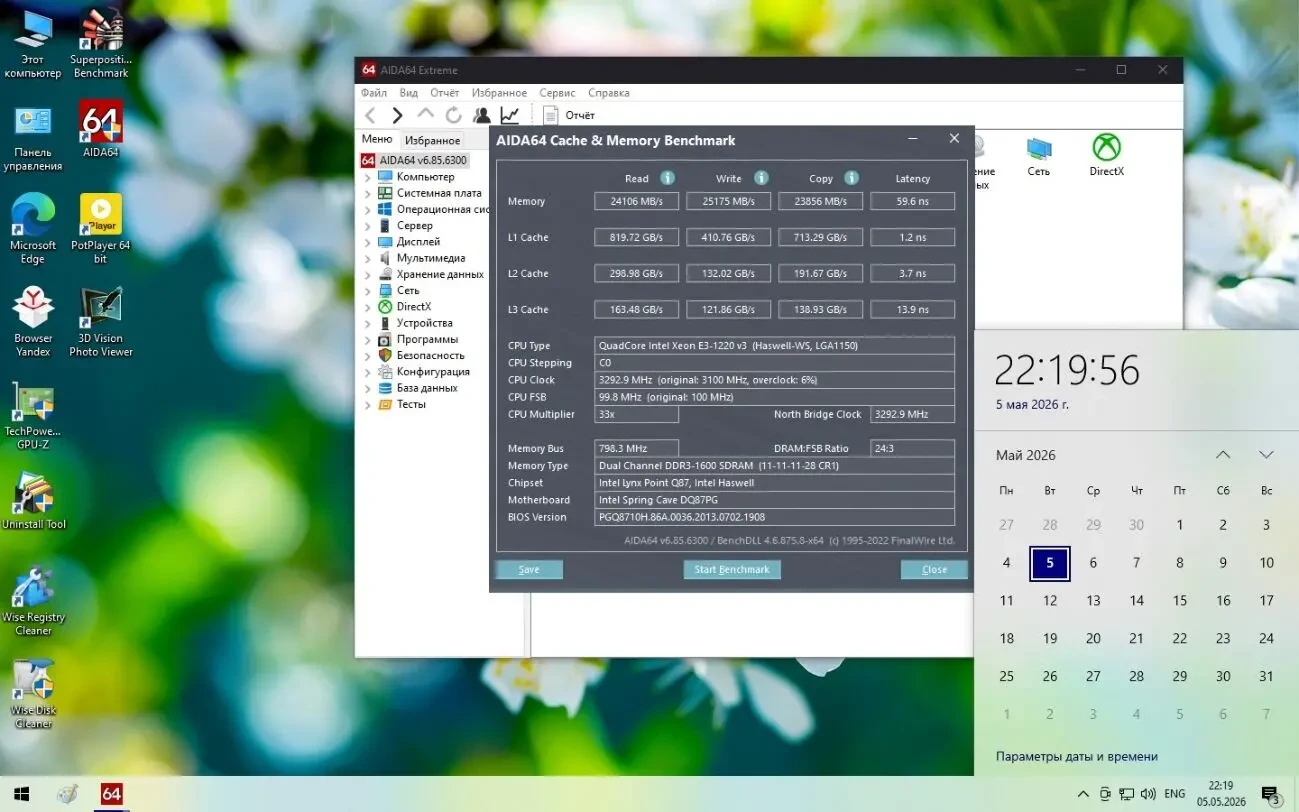Open Этот компьютер desktop icon

pos(33,44)
